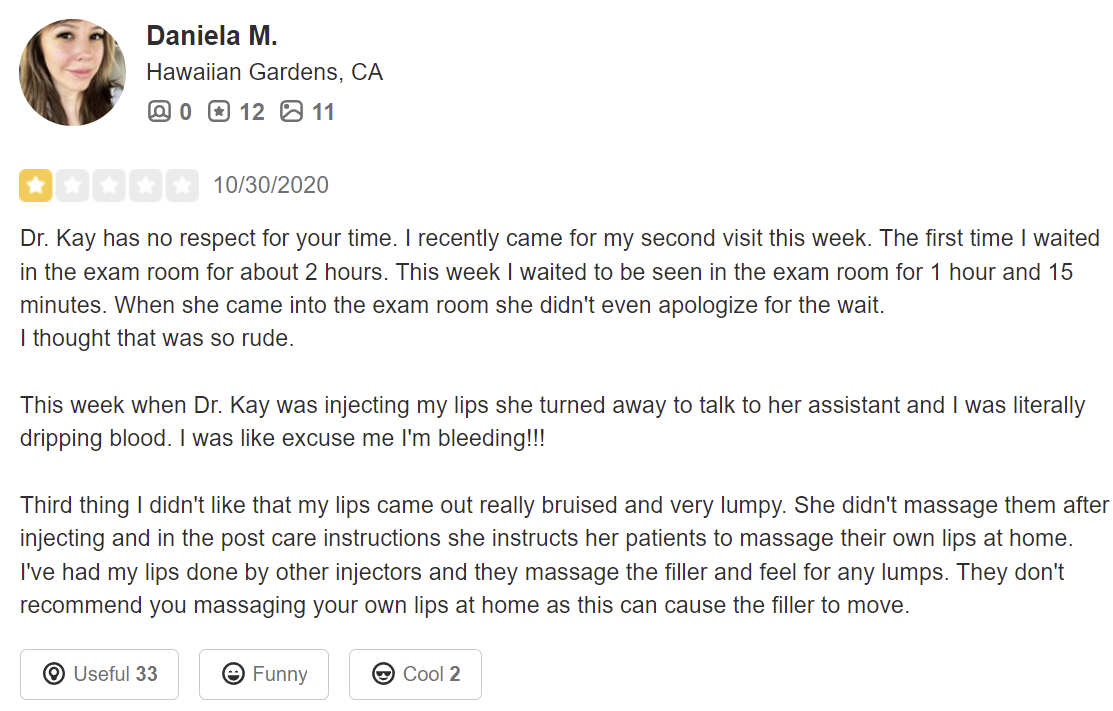Click the fifth rating star
This screenshot has height=711, width=1113.
pyautogui.click(x=182, y=185)
